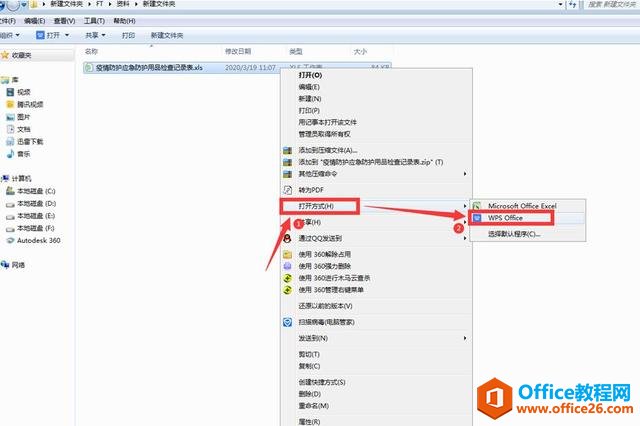Open the address bar history dropdown arrow
The width and height of the screenshot is (640, 426).
[560, 4]
